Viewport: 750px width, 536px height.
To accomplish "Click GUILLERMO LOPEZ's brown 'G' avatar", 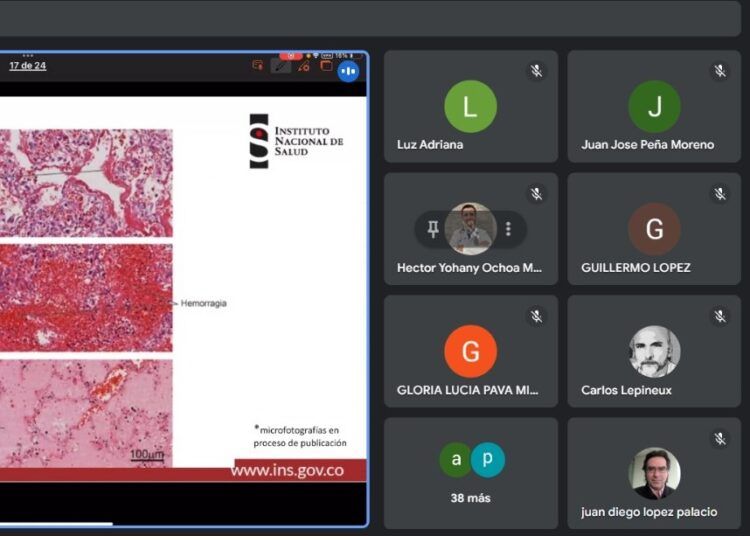I will point(654,229).
